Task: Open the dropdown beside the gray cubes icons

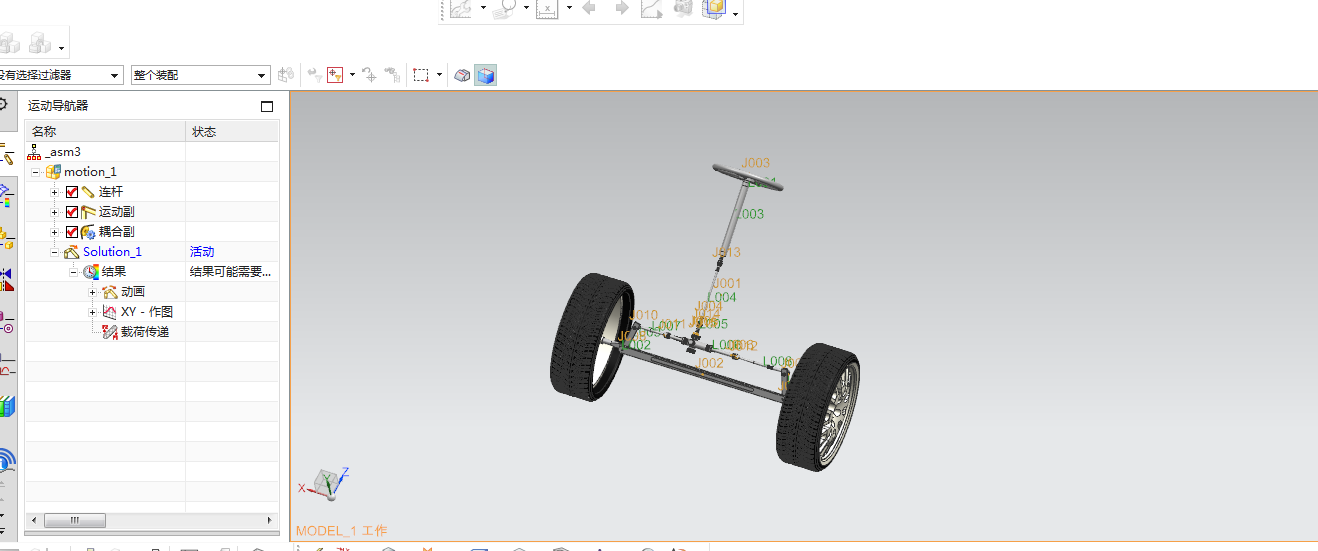Action: pos(62,48)
